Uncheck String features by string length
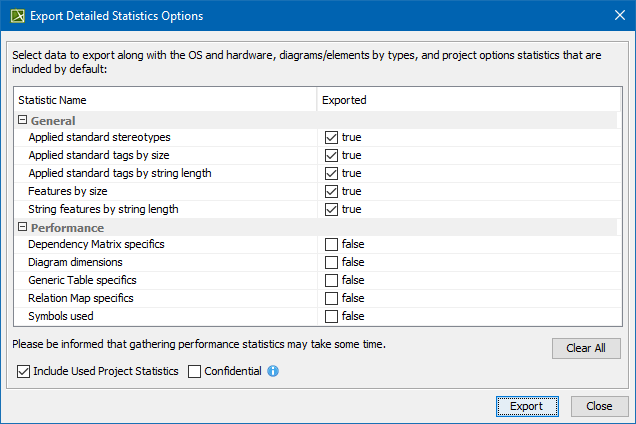Screen dimensions: 636x424 [x=331, y=209]
